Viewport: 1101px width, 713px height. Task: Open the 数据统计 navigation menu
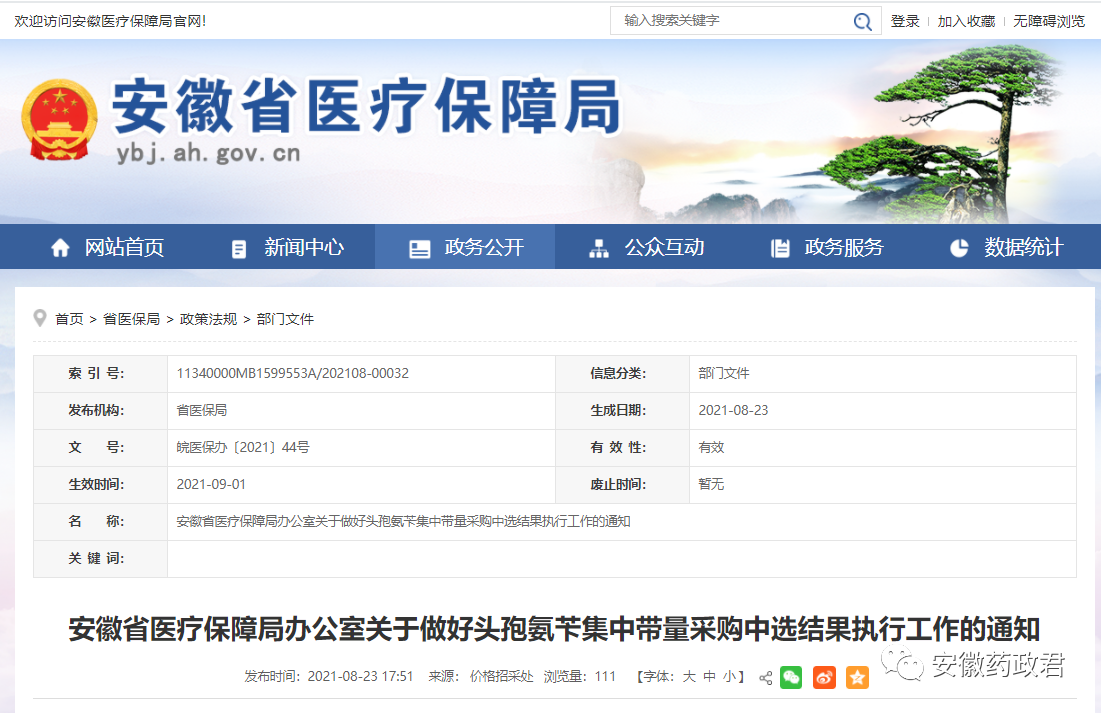1005,248
